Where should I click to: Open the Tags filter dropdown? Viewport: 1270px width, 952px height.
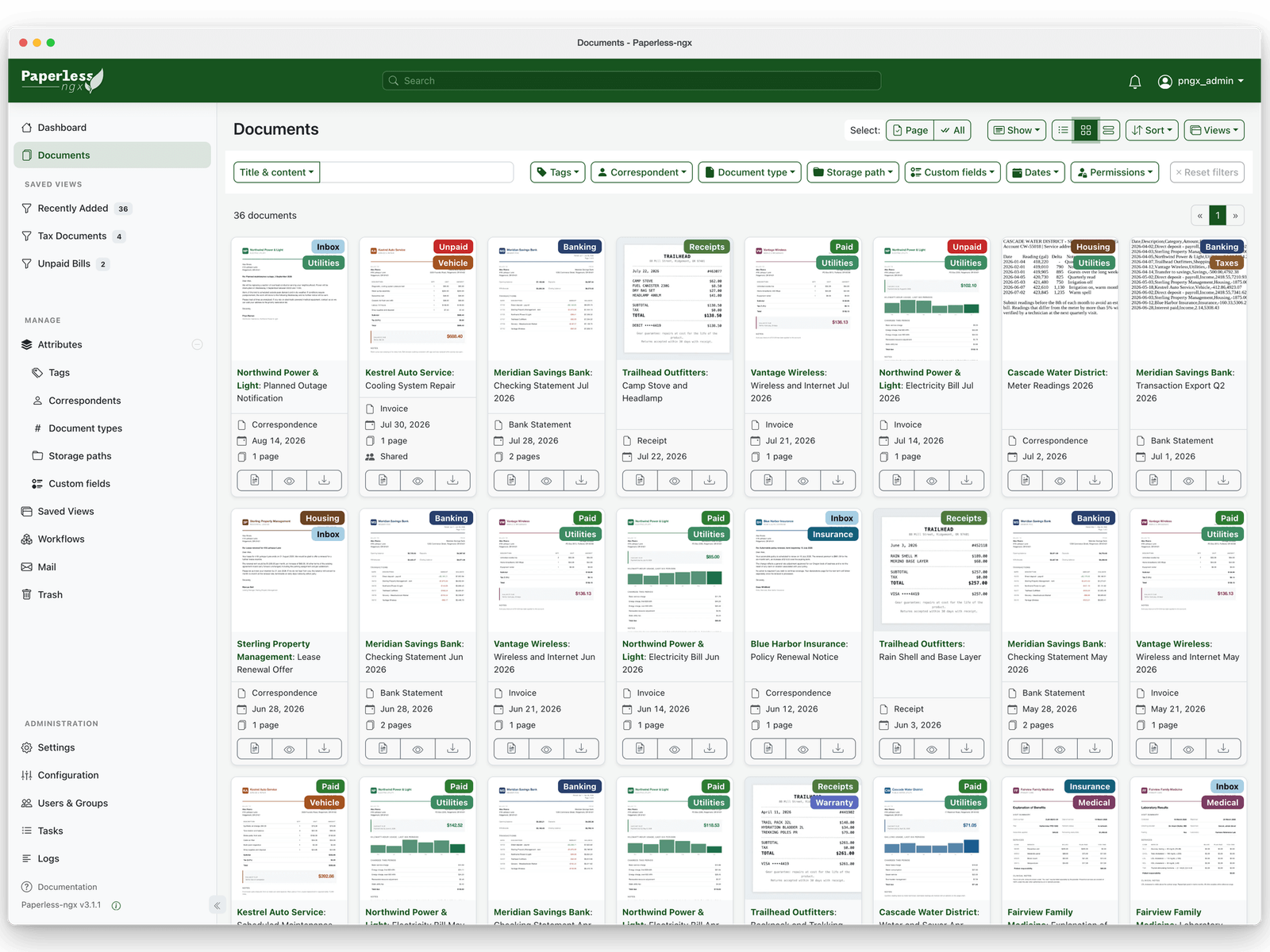pyautogui.click(x=558, y=172)
